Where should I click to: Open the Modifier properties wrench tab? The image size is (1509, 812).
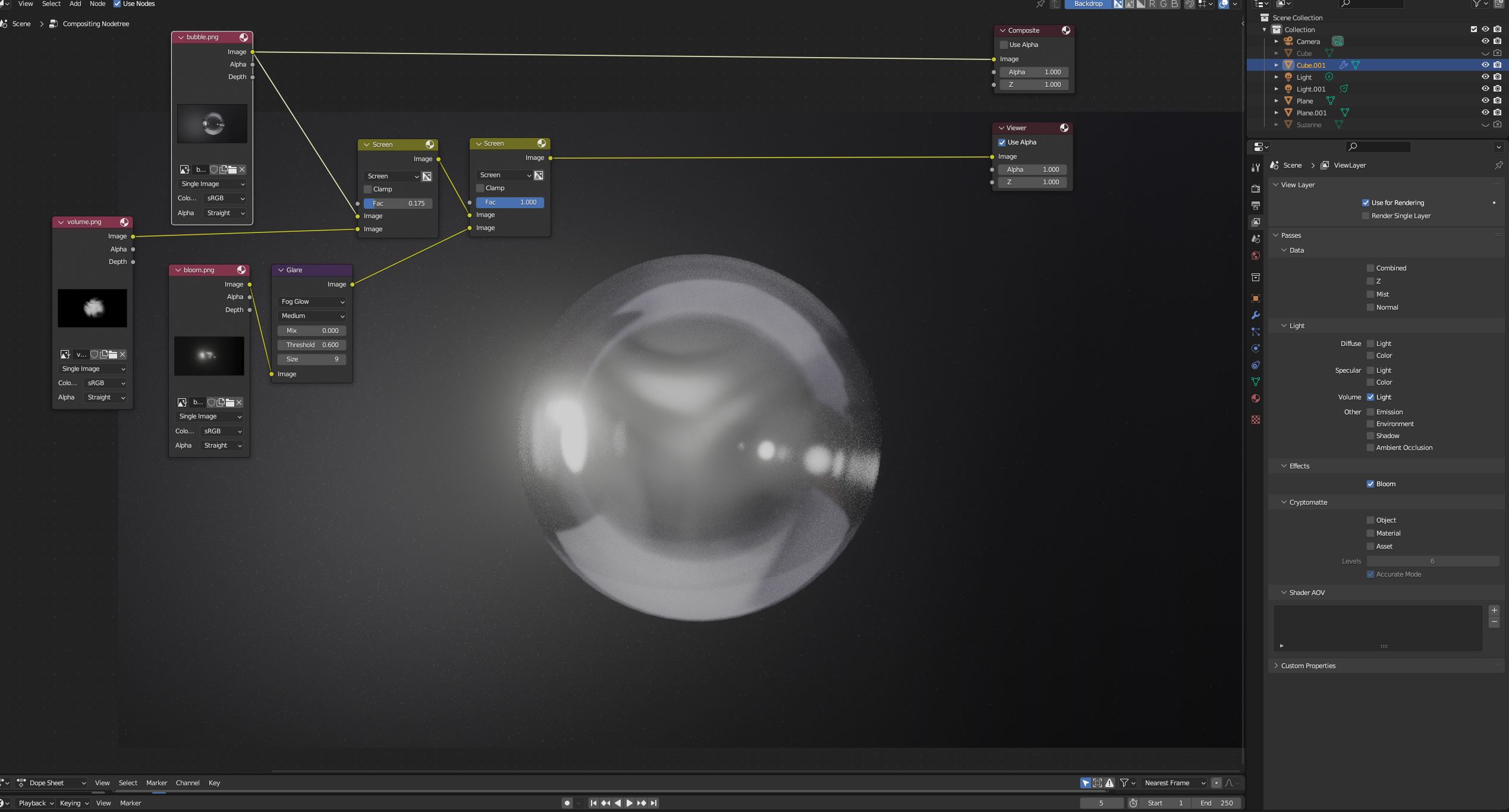[1256, 315]
